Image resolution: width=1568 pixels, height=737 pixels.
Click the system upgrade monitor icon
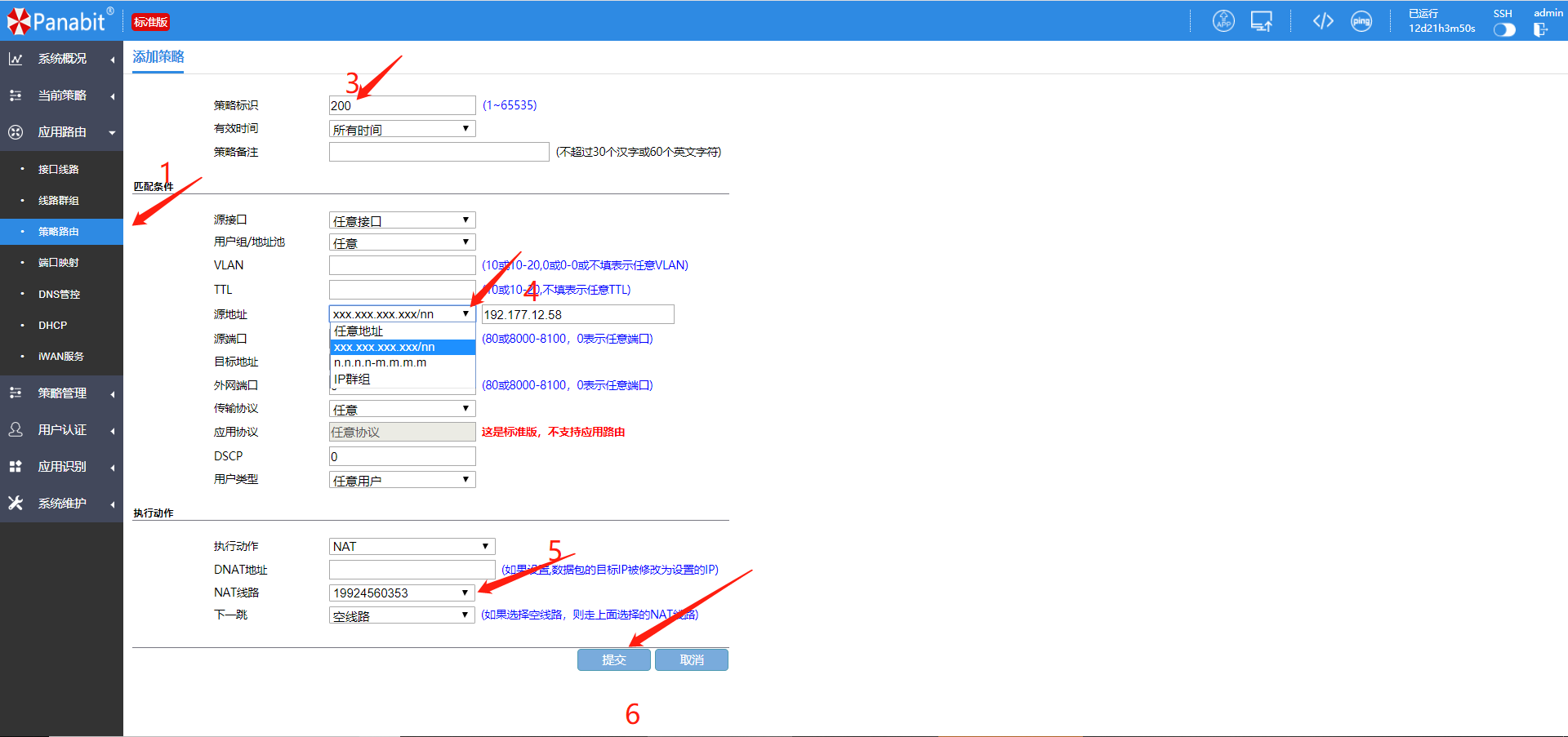click(x=1261, y=21)
